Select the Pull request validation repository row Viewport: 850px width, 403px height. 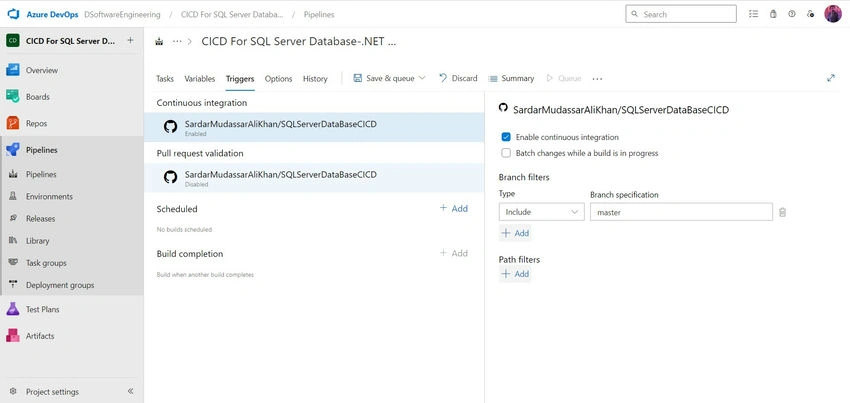coord(314,178)
